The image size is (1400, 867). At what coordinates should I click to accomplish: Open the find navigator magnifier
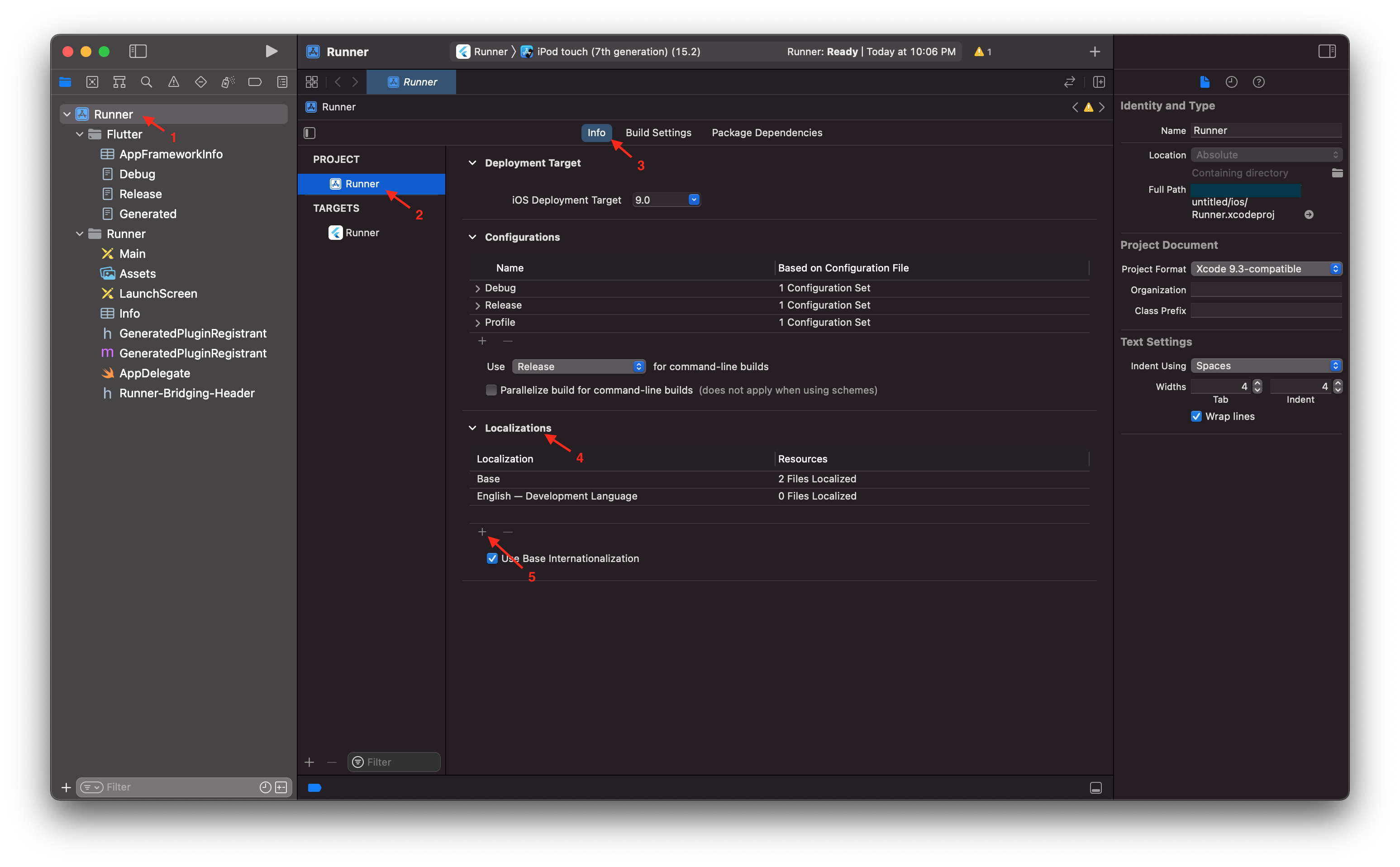click(146, 82)
